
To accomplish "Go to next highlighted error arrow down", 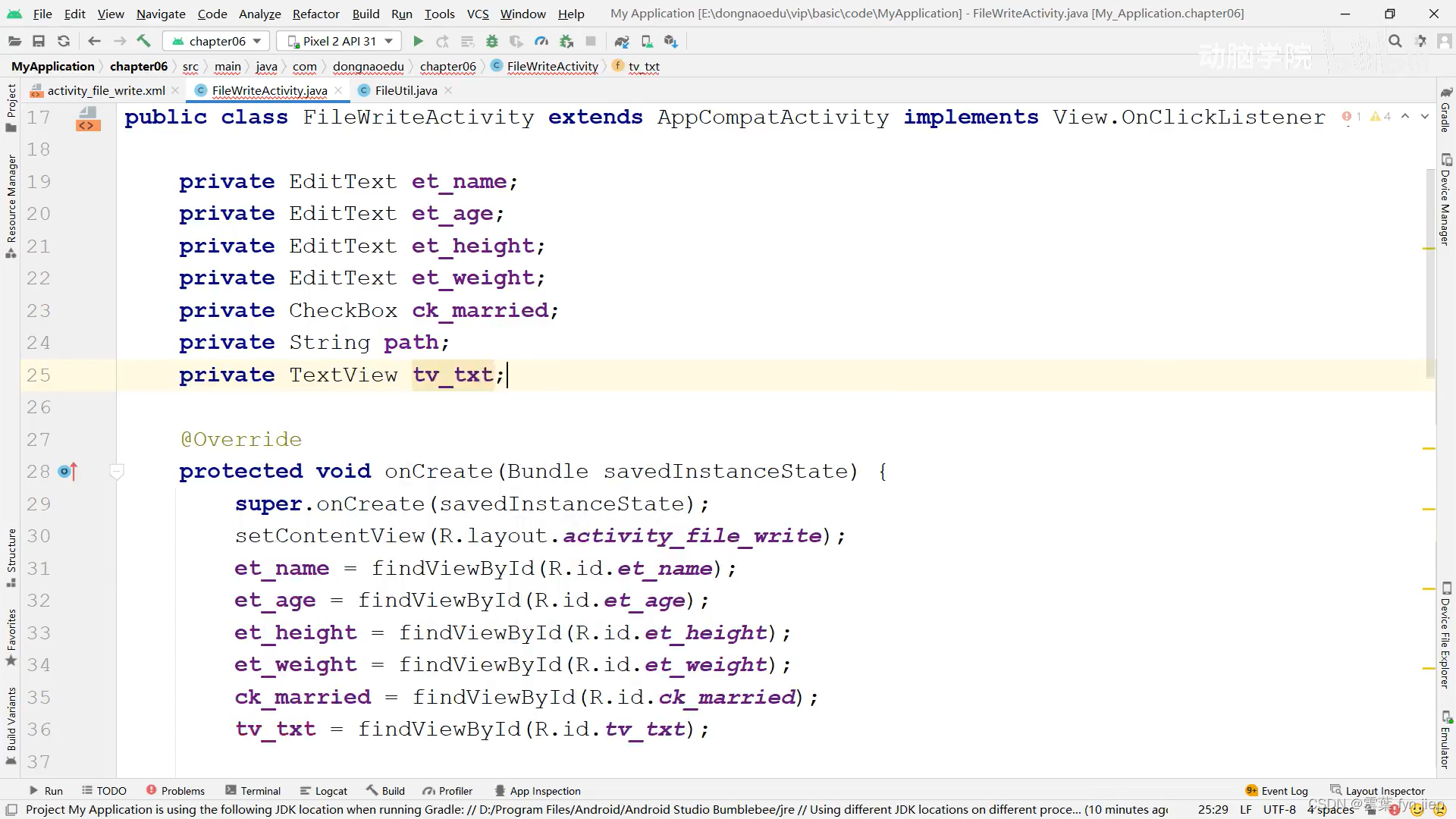I will (x=1425, y=117).
